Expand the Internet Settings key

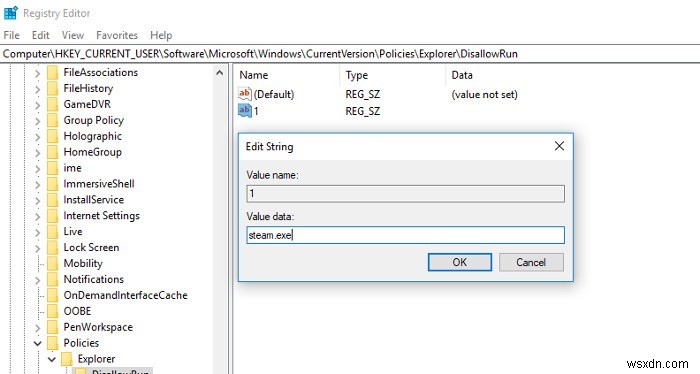coord(38,216)
